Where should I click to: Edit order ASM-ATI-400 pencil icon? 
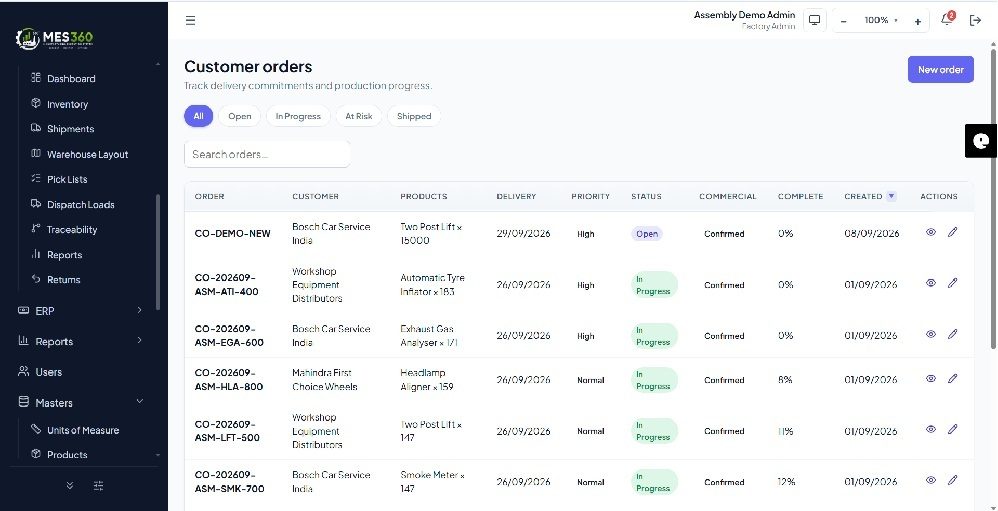[x=952, y=283]
